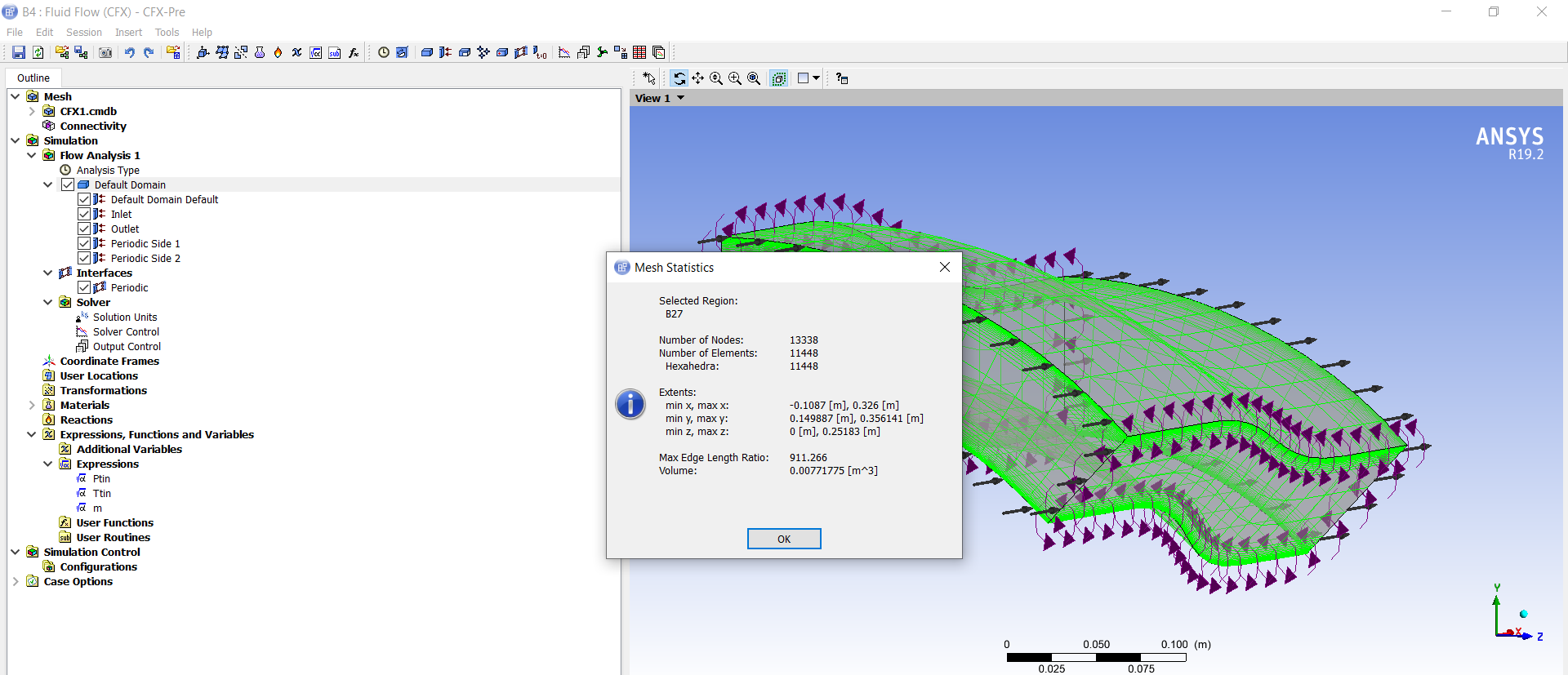
Task: Select Solver Control in the outline tree
Action: click(x=126, y=331)
